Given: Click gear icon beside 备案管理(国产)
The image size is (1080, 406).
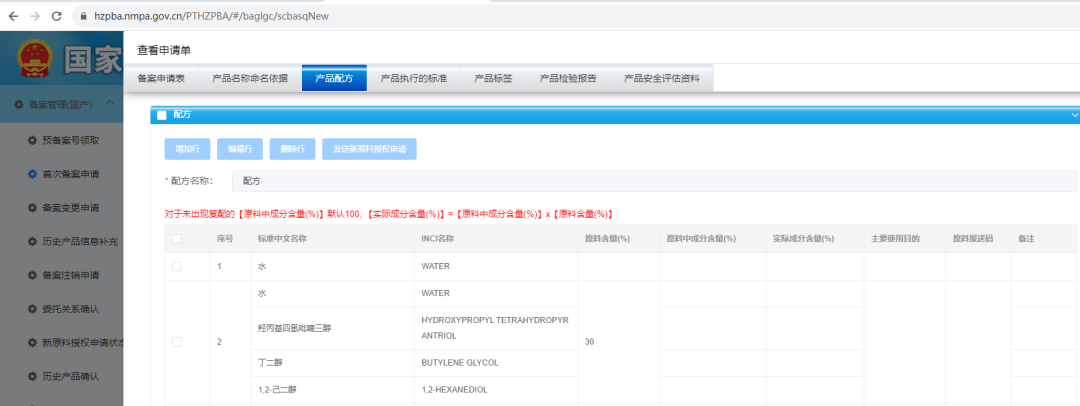Looking at the screenshot, I should click(x=19, y=105).
